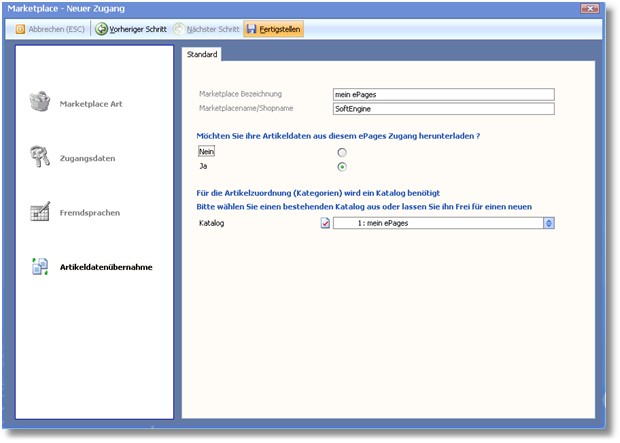Select the Ja radio button
Image resolution: width=620 pixels, height=443 pixels.
(343, 166)
